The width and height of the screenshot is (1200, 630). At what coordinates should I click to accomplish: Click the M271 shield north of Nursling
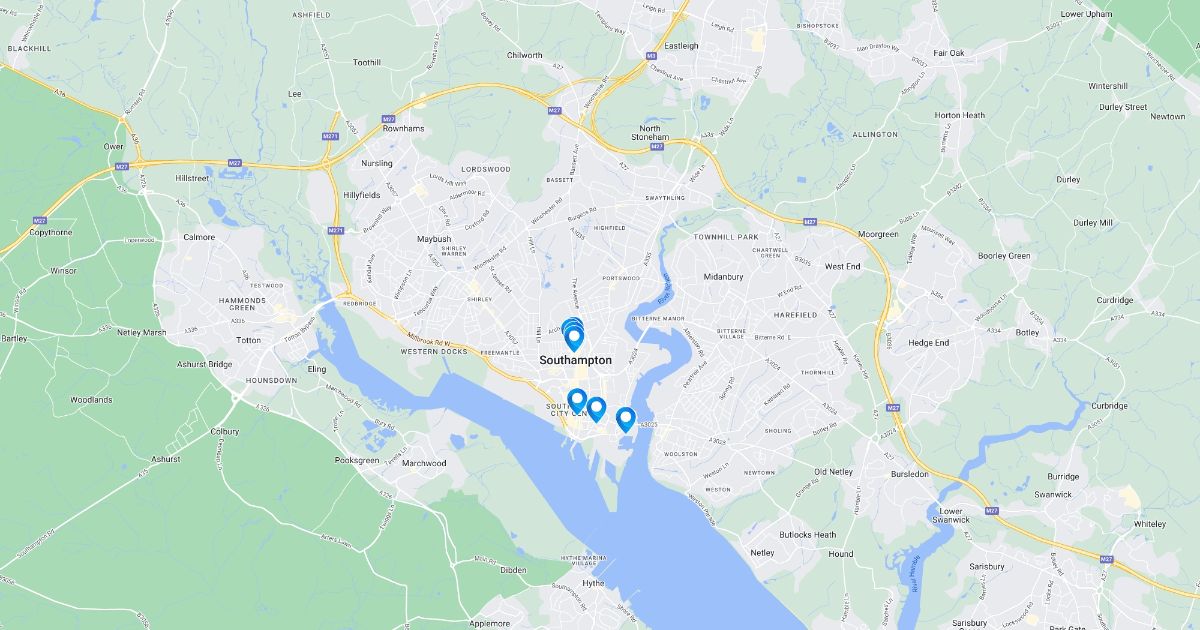tap(330, 136)
